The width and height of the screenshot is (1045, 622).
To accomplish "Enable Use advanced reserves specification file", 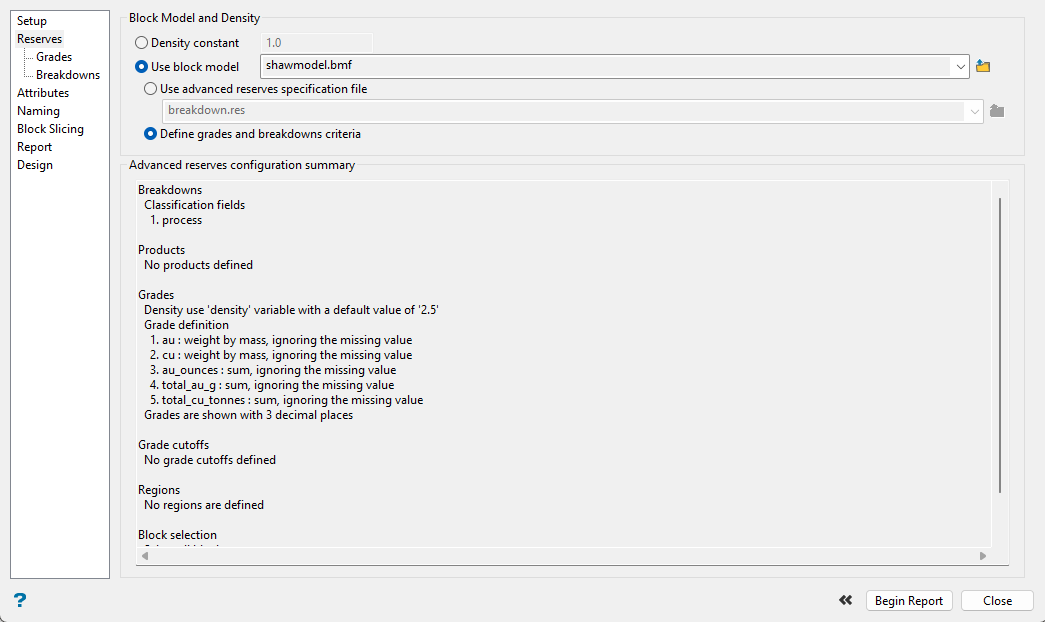I will 151,89.
